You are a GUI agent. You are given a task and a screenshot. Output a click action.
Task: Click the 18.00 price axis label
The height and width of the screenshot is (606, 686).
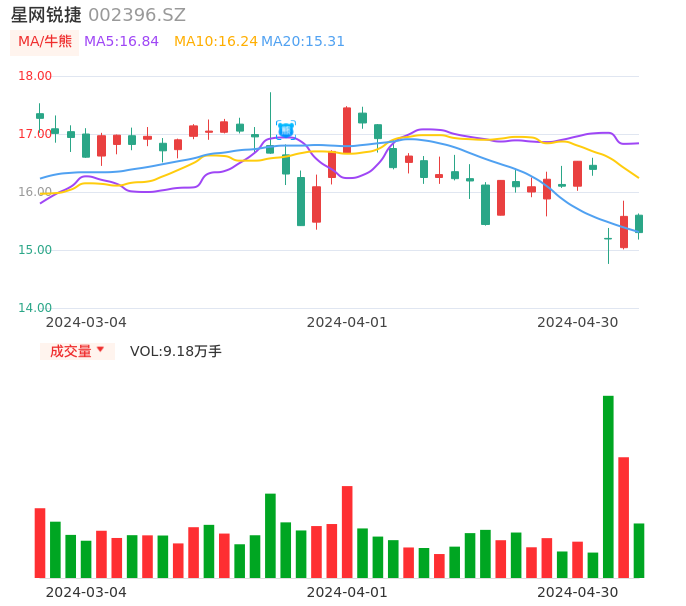[36, 76]
